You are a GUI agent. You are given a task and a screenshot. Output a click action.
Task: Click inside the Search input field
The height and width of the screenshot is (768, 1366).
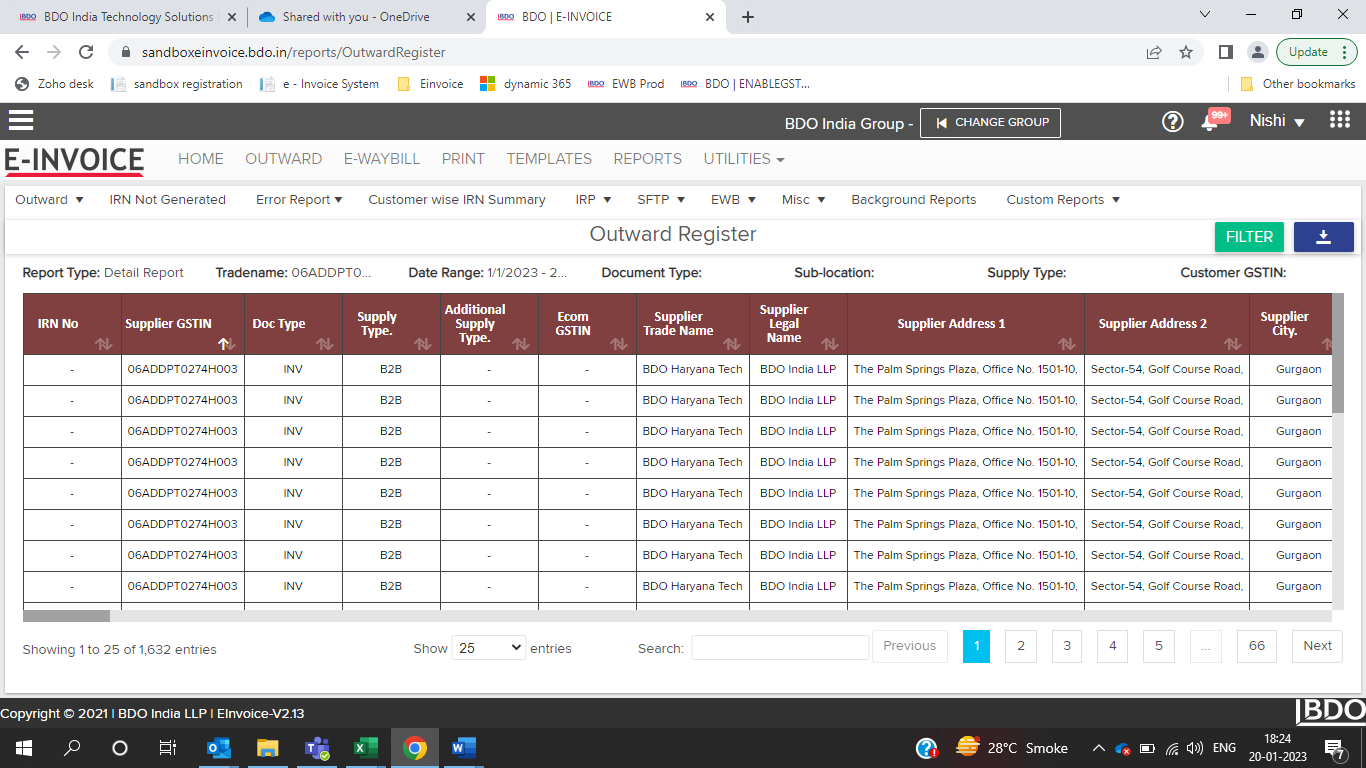tap(780, 648)
